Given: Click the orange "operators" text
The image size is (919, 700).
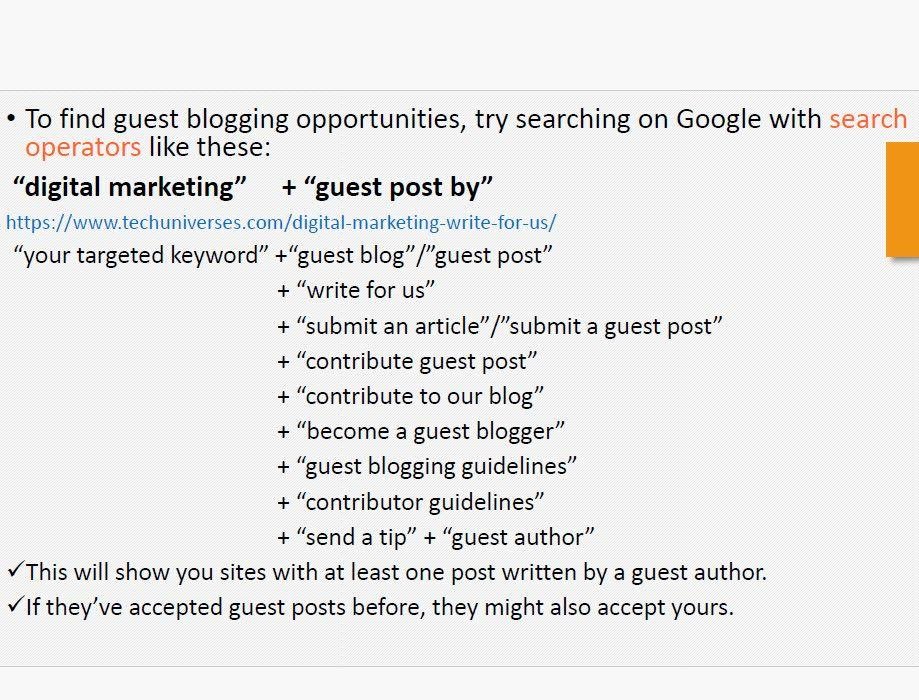Looking at the screenshot, I should coord(83,147).
